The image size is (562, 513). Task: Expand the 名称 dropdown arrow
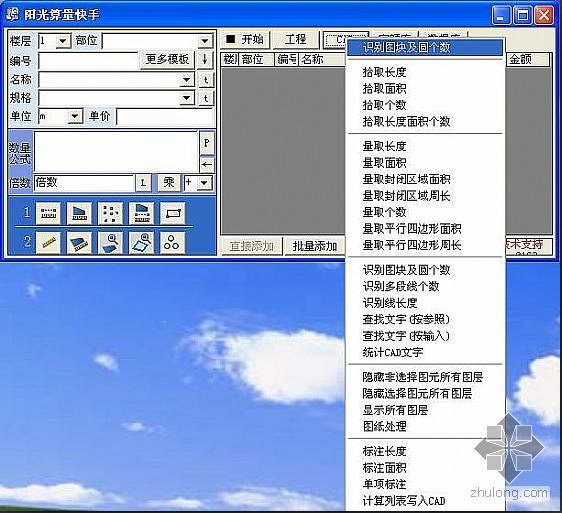pyautogui.click(x=186, y=80)
